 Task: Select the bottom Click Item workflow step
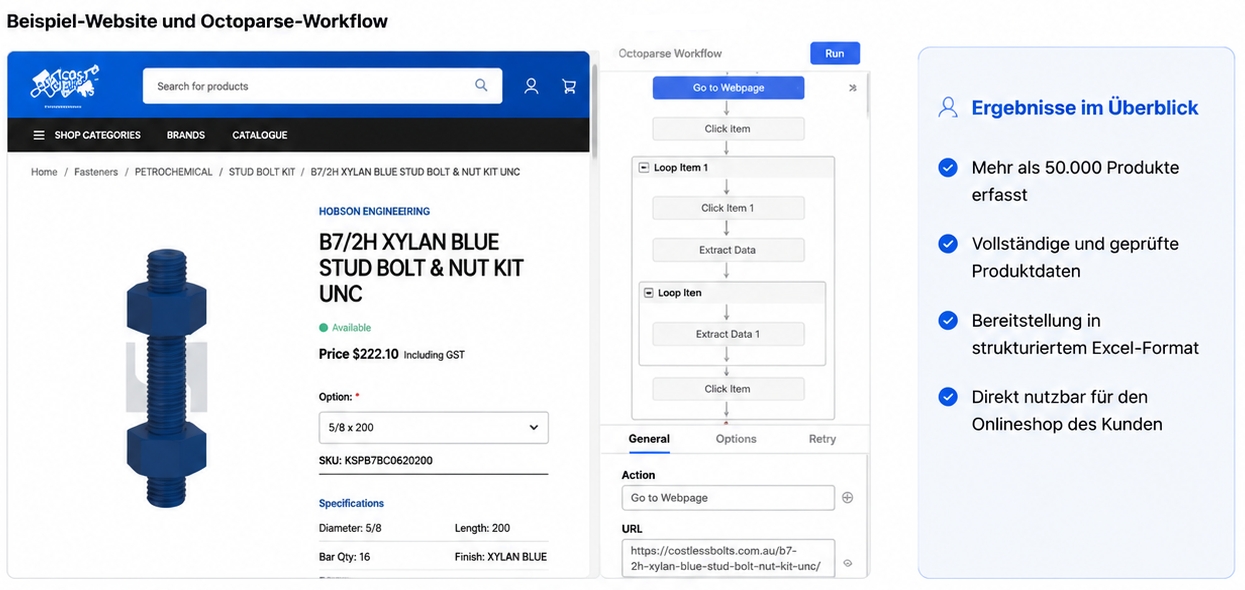(x=728, y=389)
